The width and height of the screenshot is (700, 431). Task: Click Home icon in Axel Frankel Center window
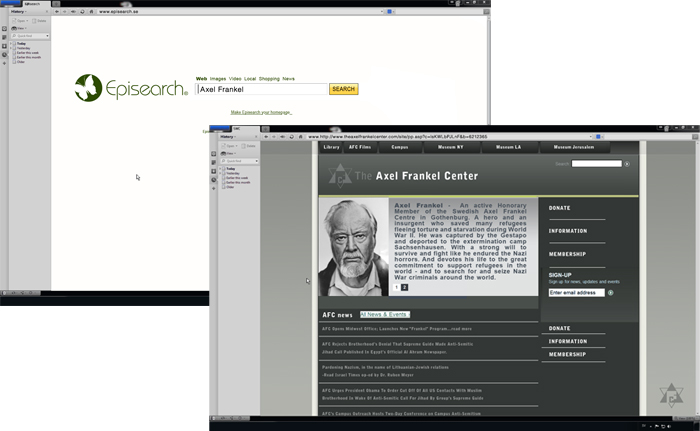click(x=300, y=137)
